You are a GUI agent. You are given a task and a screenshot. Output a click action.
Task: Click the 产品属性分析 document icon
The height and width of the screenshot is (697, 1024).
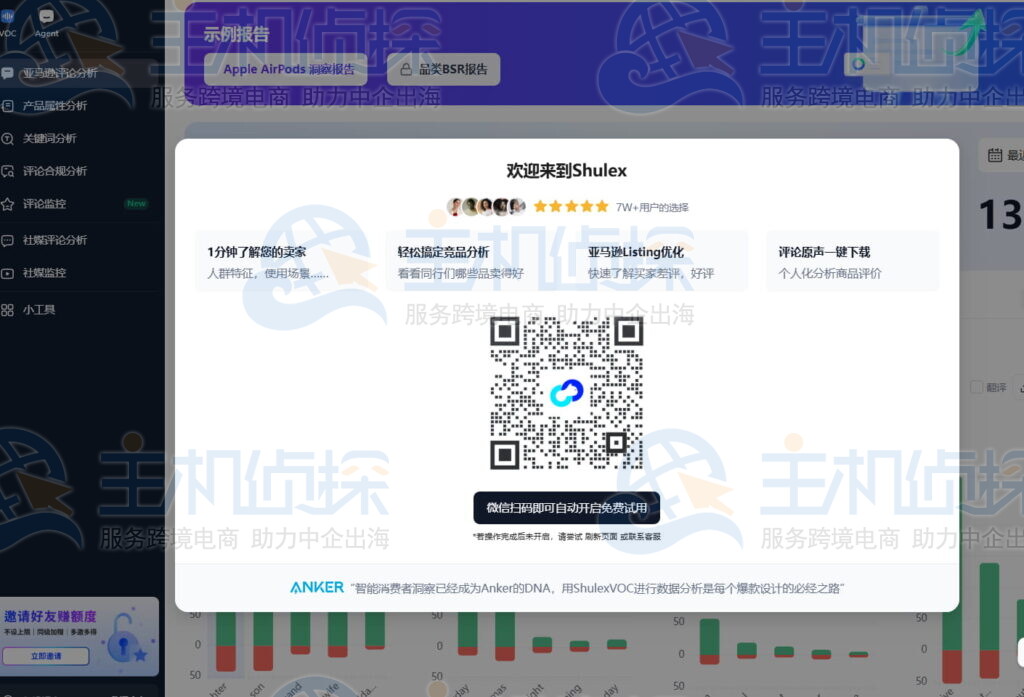(8, 105)
